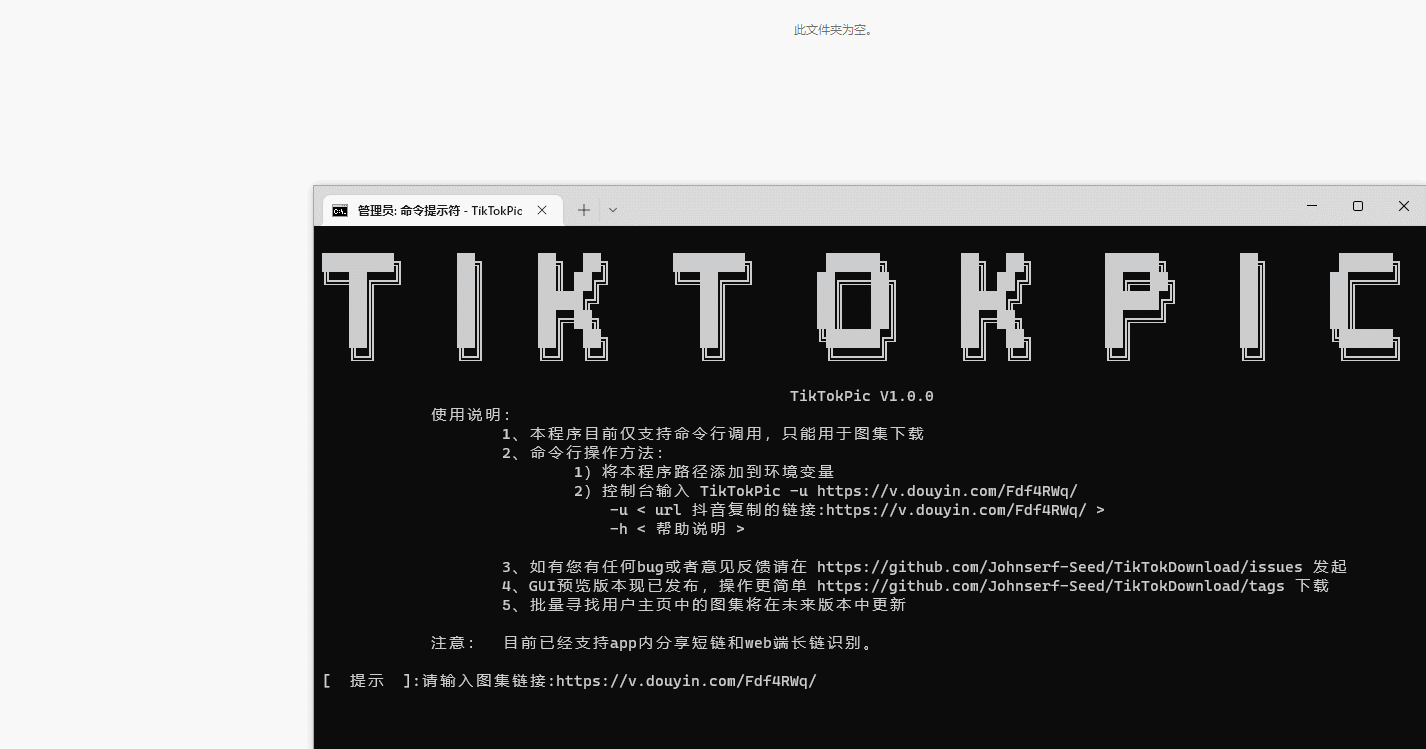Click the 此文件夹为空 message in the folder window
This screenshot has height=749, width=1426.
(x=834, y=30)
